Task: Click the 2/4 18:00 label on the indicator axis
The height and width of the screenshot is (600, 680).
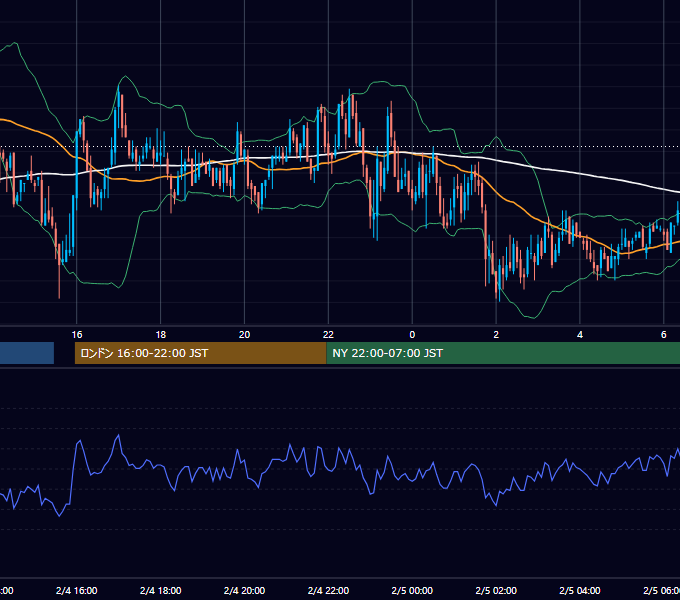Action: tap(160, 591)
